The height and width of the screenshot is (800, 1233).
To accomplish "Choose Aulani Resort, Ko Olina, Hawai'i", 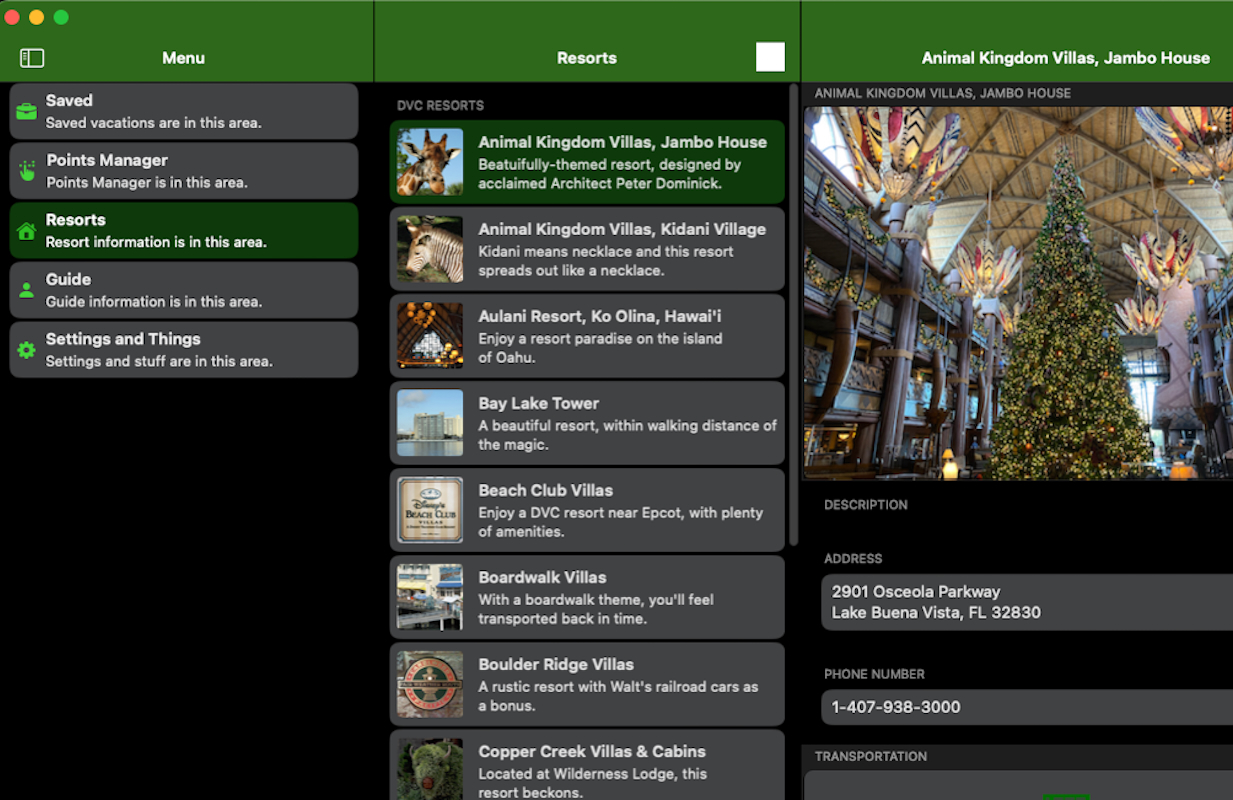I will (x=587, y=336).
